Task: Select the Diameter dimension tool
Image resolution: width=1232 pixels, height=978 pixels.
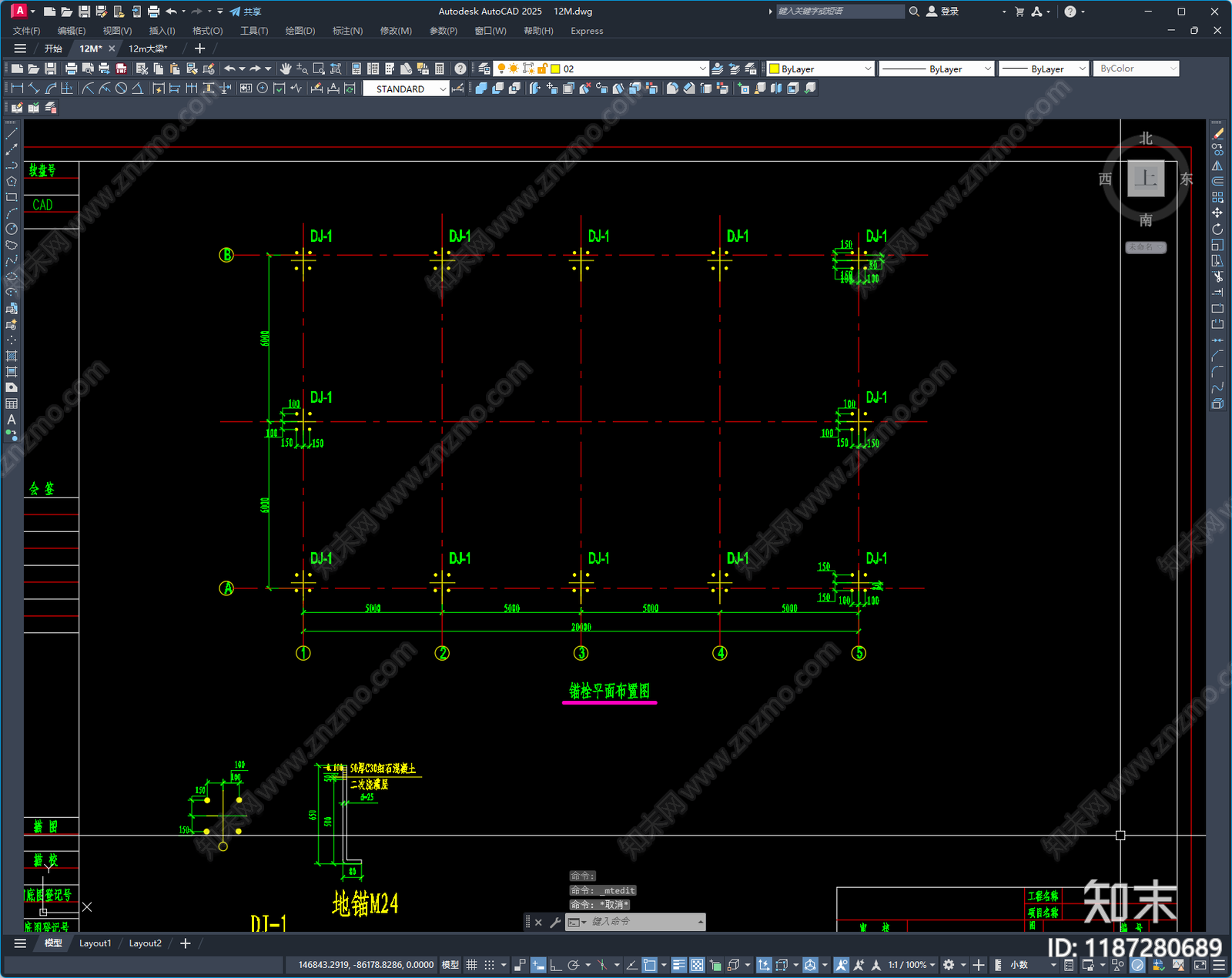Action: tap(121, 89)
